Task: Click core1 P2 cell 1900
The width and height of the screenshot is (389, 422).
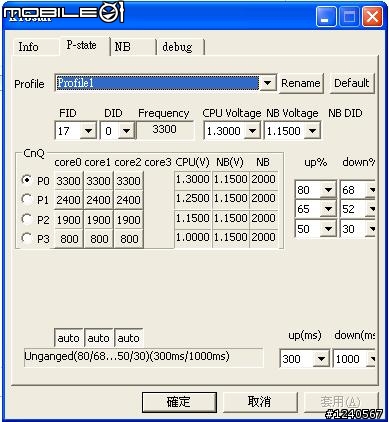Action: 98,219
